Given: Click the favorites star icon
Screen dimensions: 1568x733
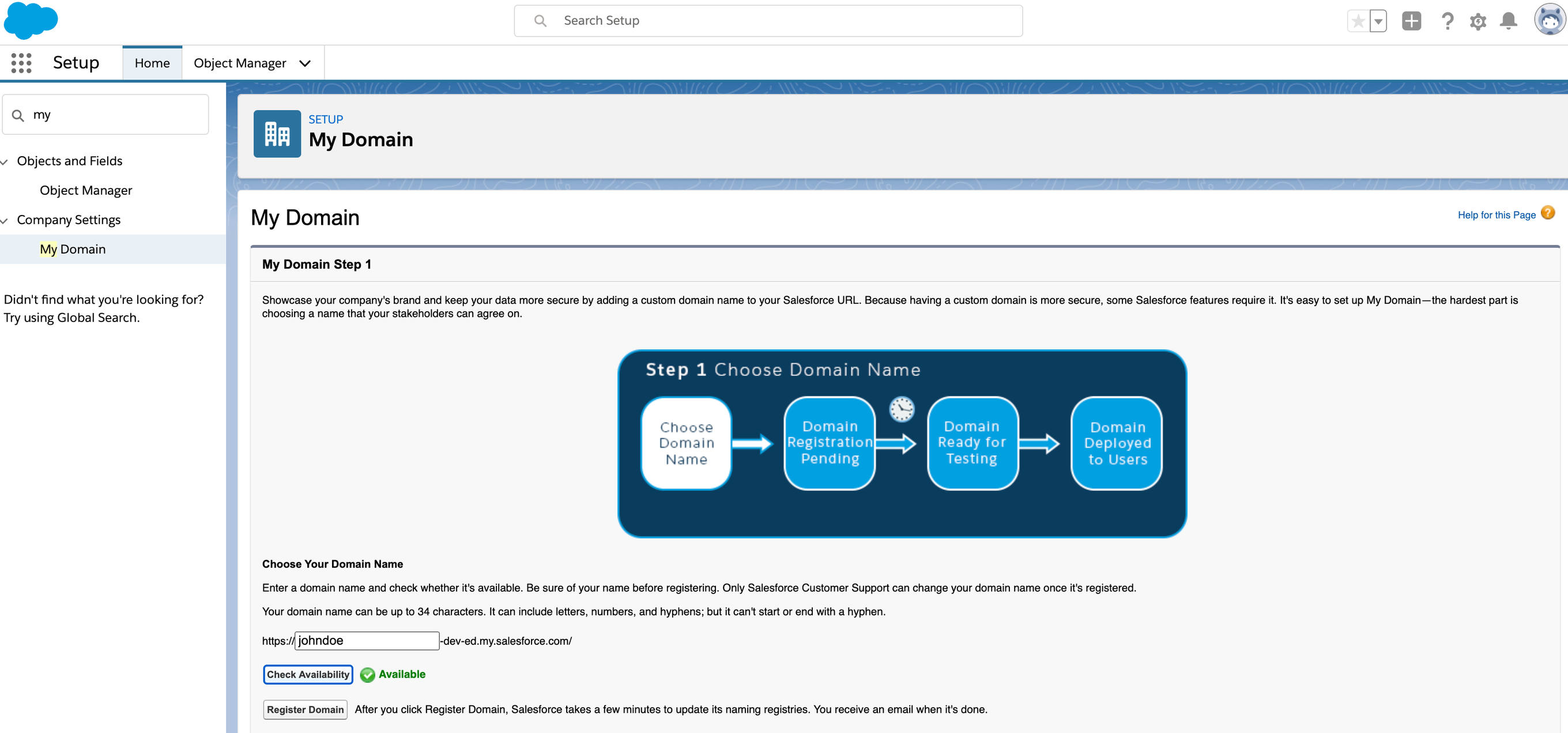Looking at the screenshot, I should [x=1358, y=21].
